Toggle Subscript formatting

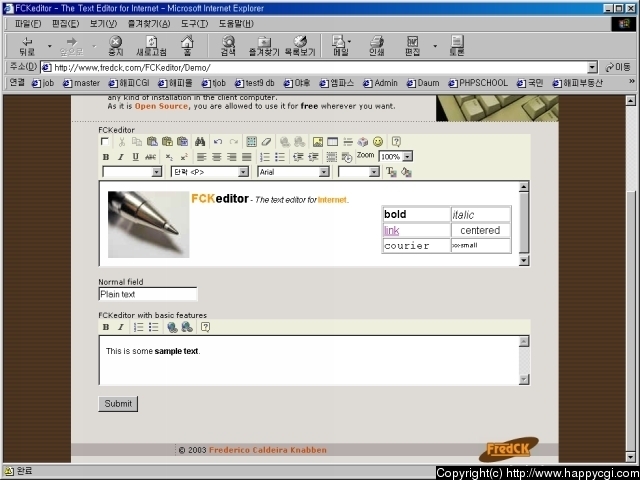click(169, 157)
